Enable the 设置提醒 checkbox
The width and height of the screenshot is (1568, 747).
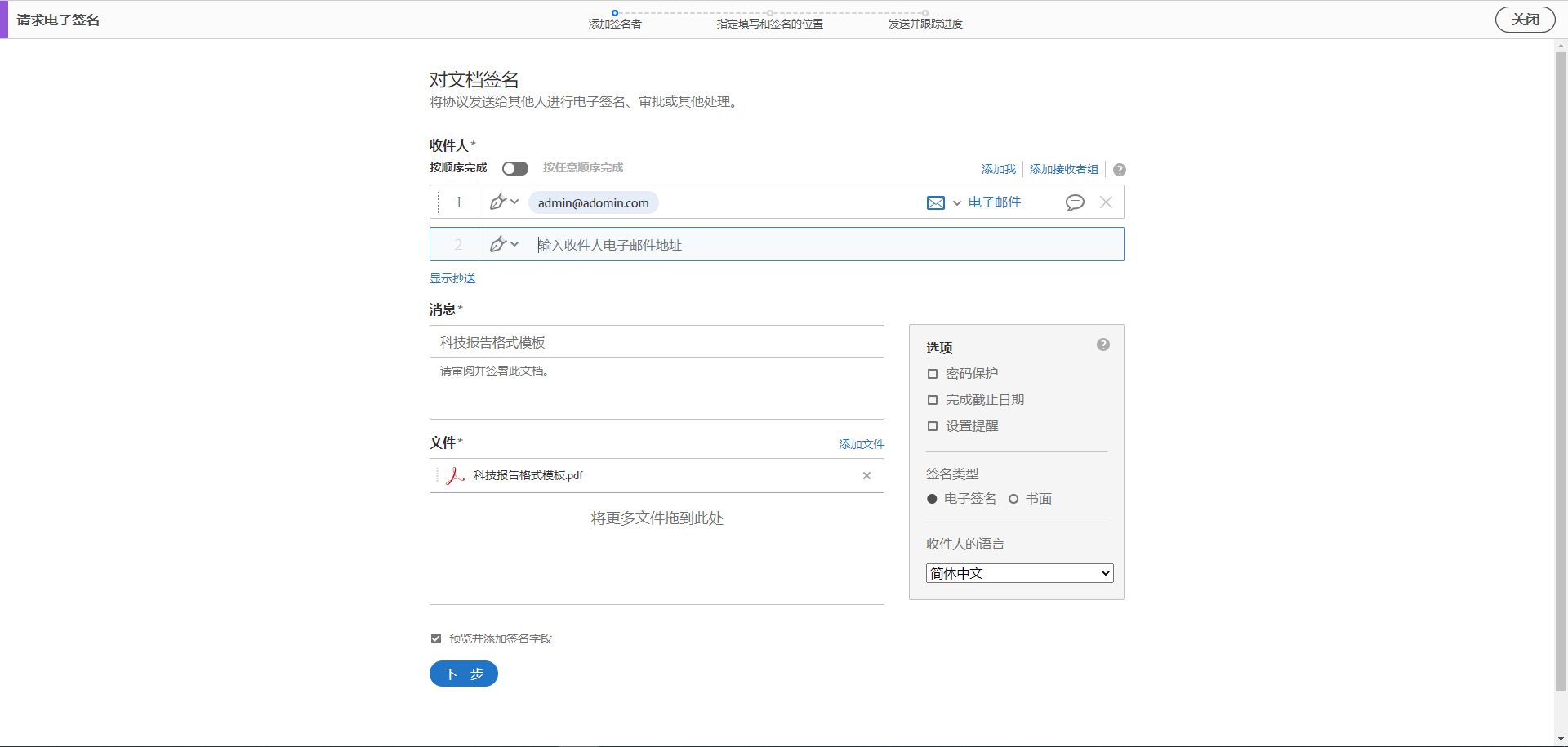coord(933,426)
